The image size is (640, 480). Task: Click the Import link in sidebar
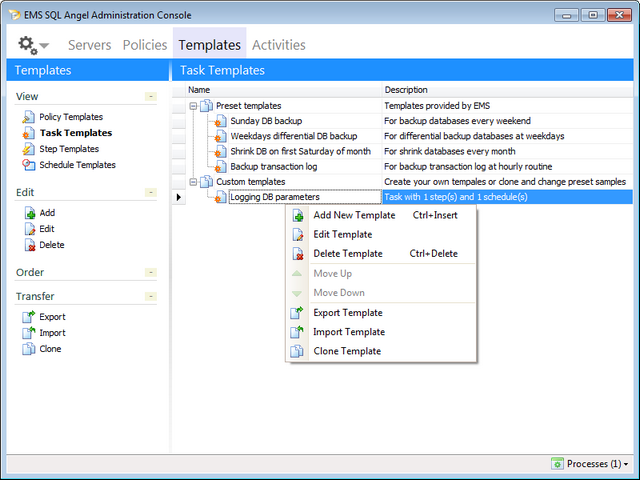click(52, 333)
